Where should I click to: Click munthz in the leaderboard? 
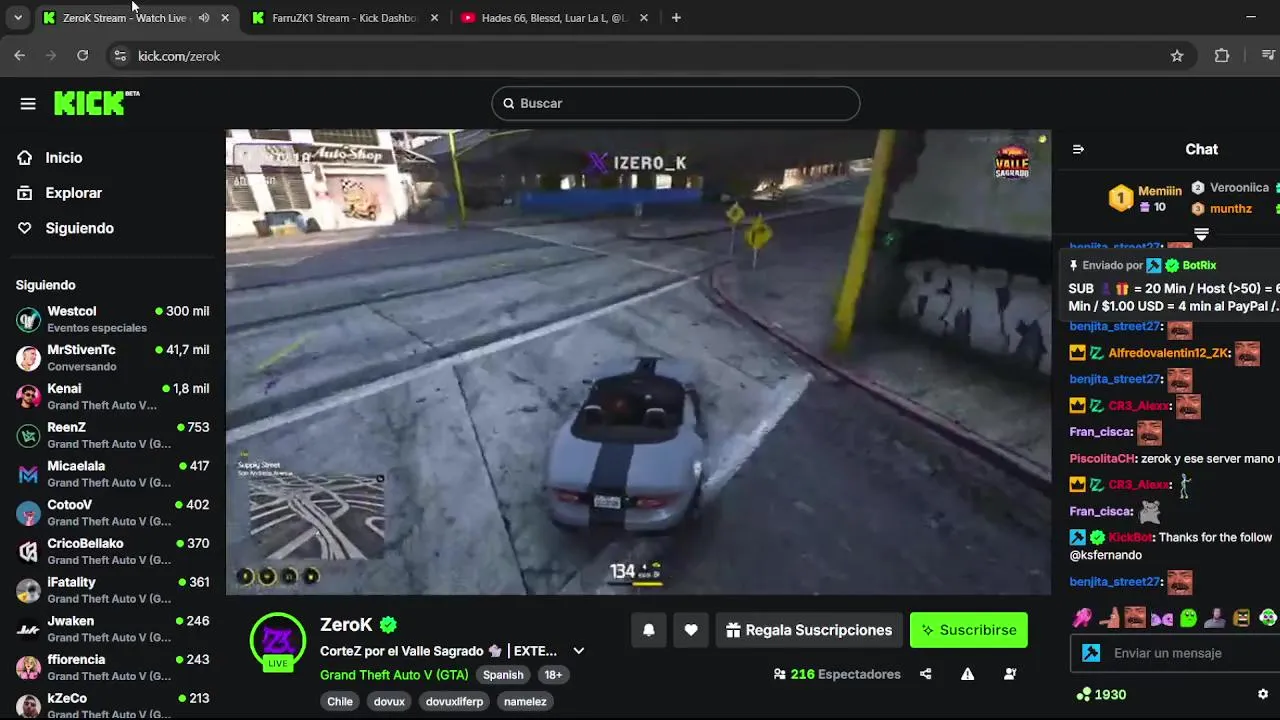click(1222, 209)
